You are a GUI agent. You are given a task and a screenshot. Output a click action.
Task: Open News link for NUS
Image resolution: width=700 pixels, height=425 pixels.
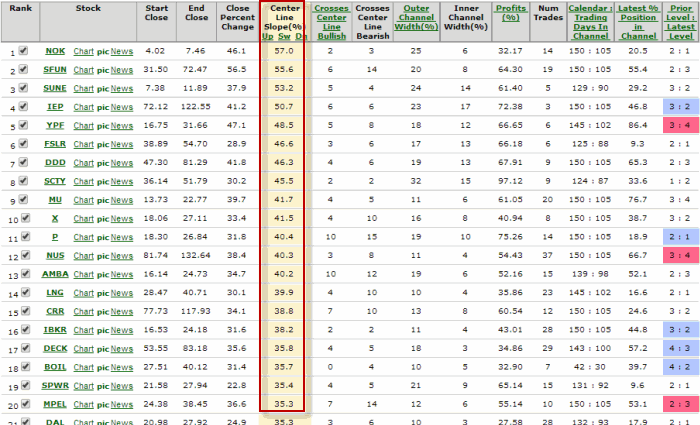(122, 256)
